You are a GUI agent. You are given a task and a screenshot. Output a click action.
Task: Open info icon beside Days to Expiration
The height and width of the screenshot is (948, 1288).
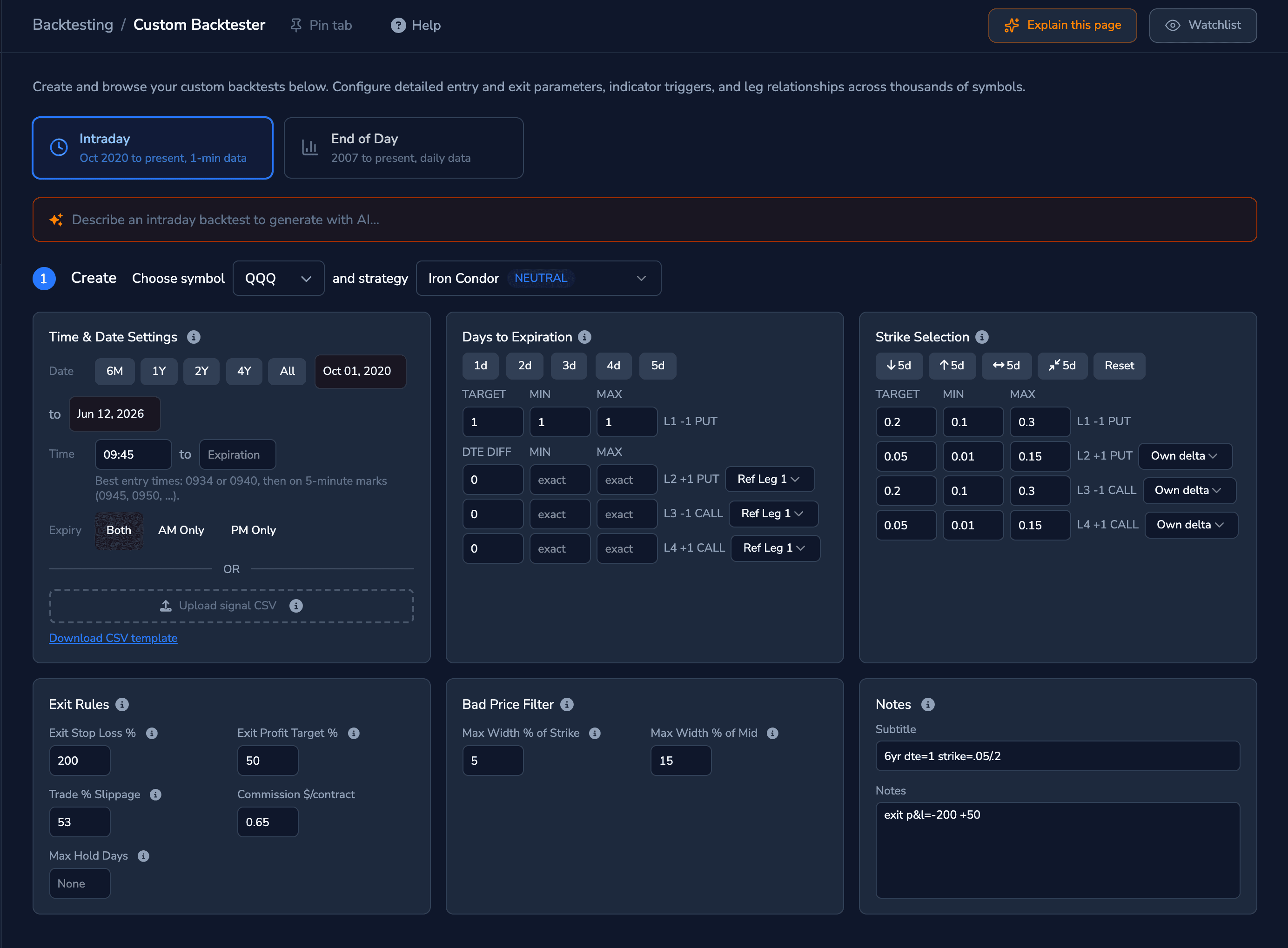584,337
